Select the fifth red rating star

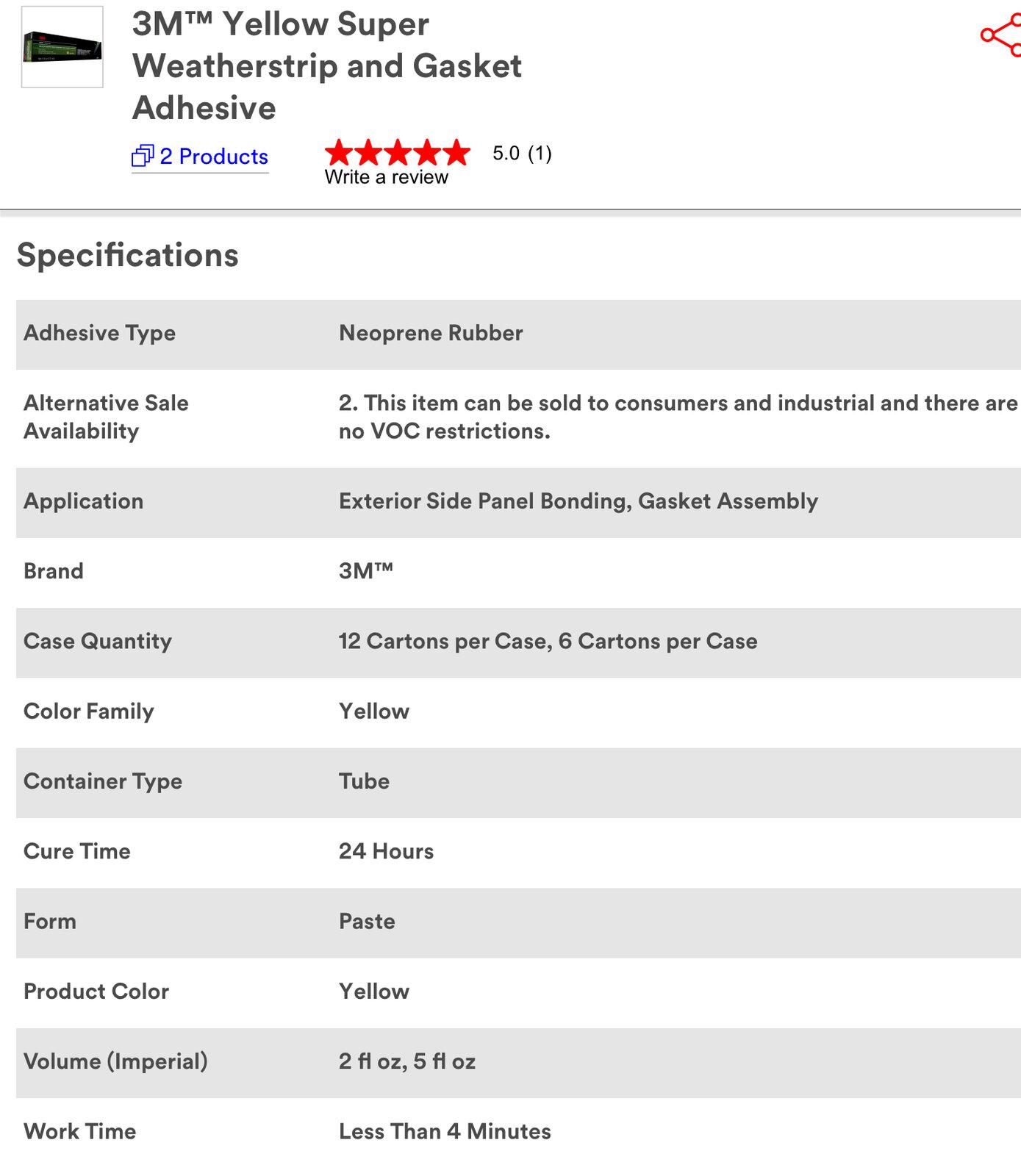456,152
